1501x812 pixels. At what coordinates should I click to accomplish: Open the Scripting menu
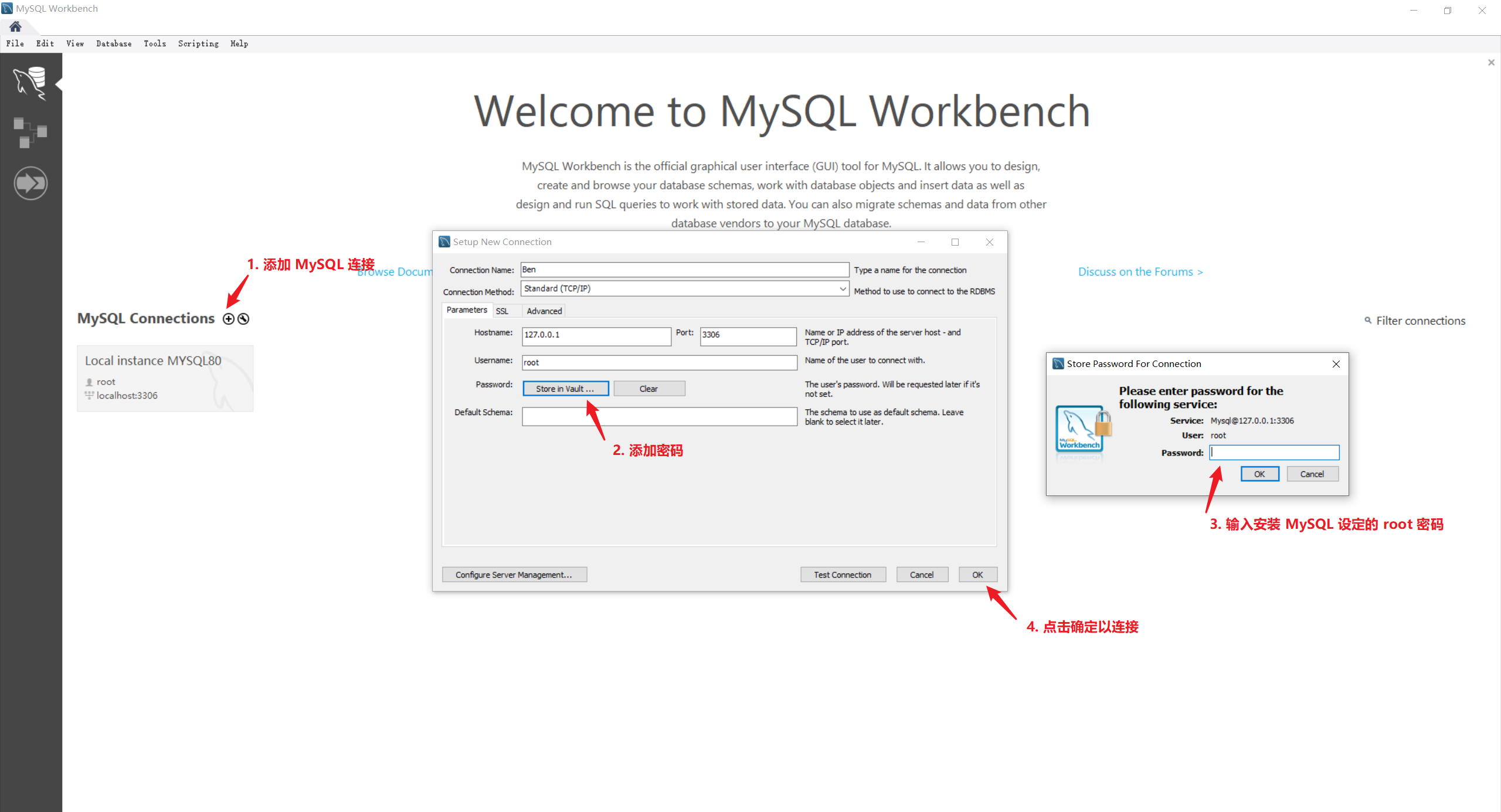click(198, 43)
